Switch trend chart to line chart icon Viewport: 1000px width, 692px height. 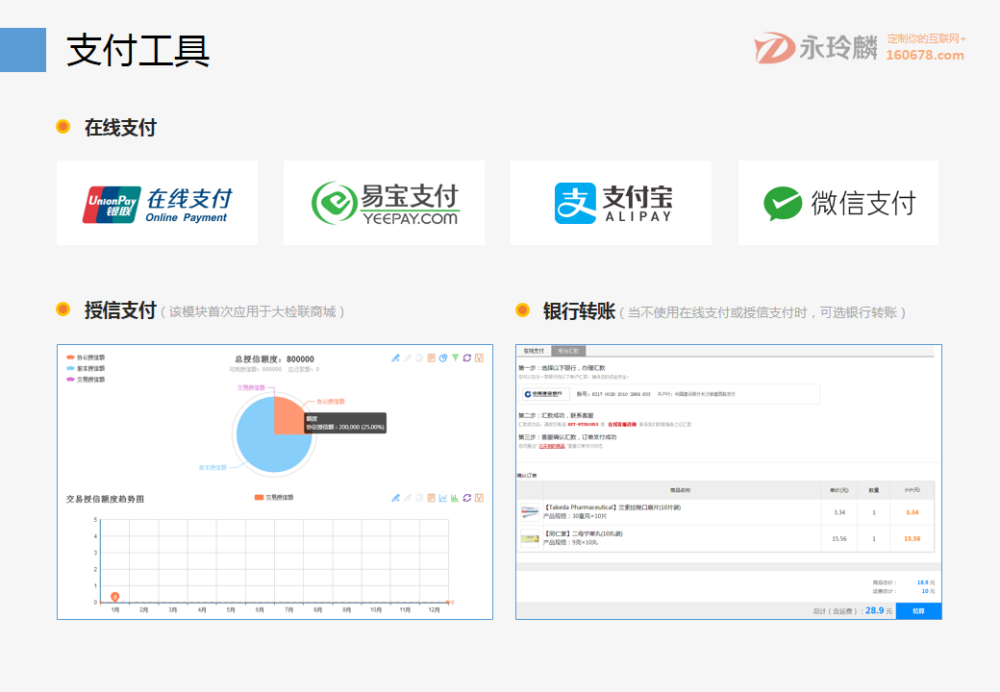[443, 498]
